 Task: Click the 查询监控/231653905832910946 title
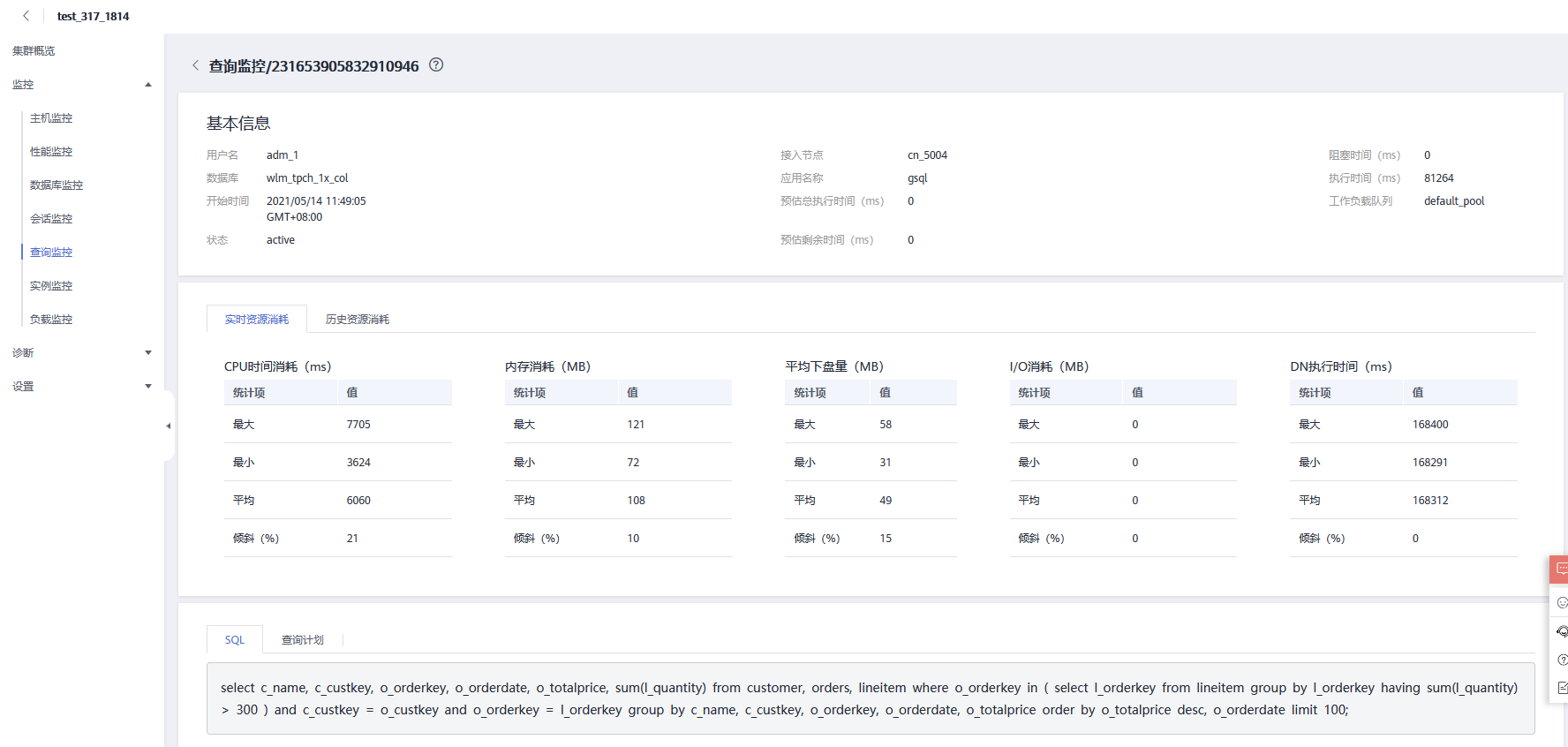click(313, 66)
